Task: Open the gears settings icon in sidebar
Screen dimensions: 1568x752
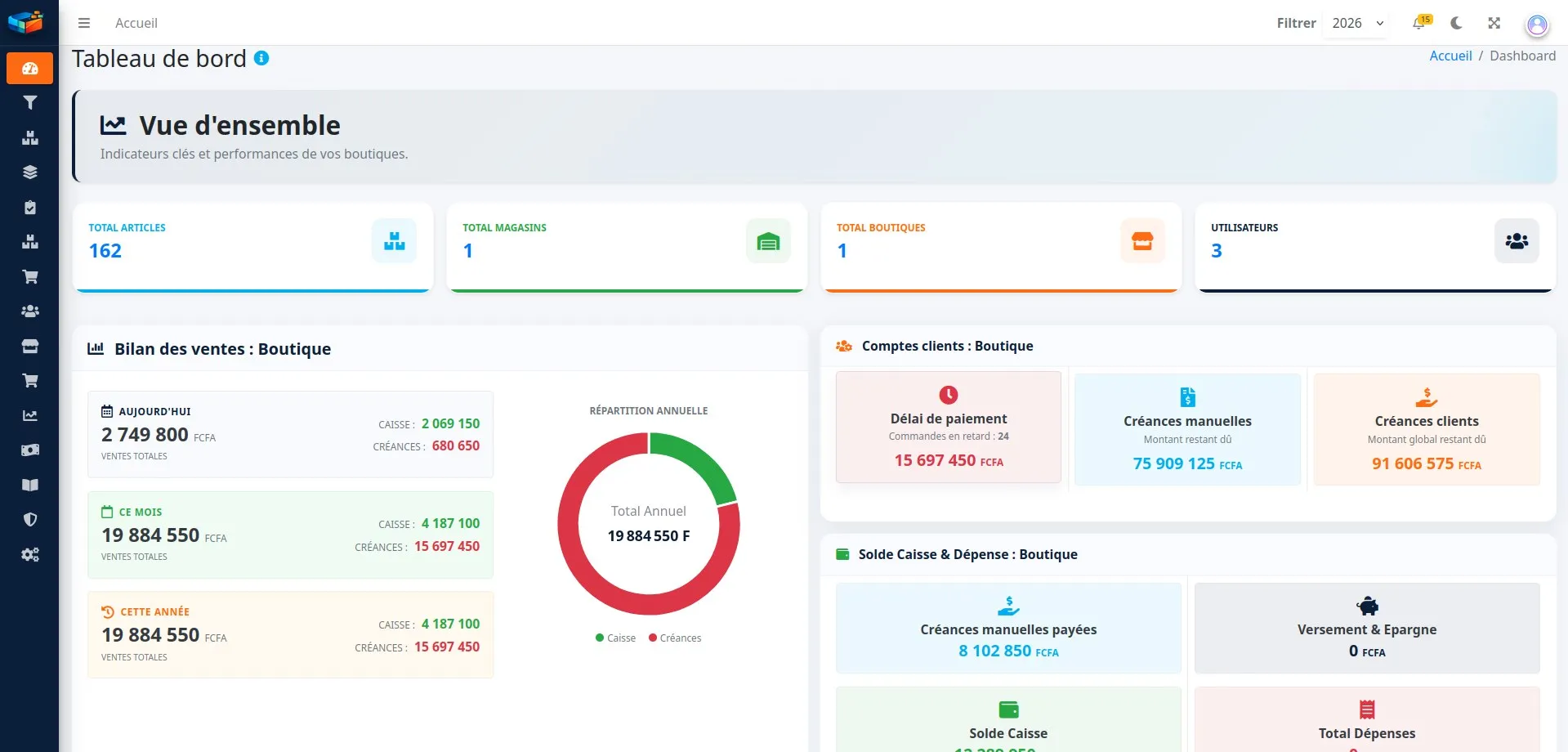Action: click(x=30, y=555)
